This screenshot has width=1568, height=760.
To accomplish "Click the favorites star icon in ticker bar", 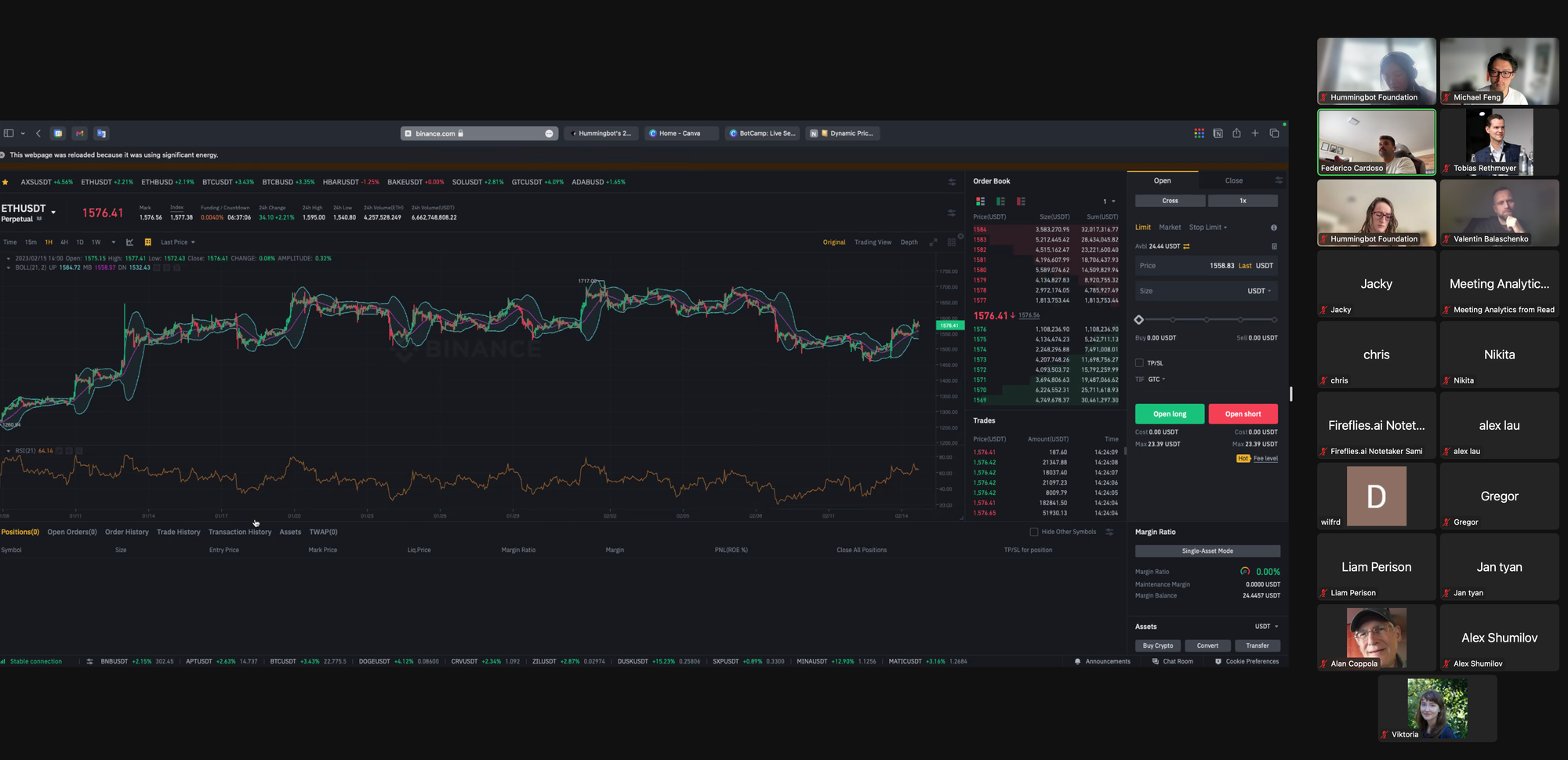I will tap(5, 182).
